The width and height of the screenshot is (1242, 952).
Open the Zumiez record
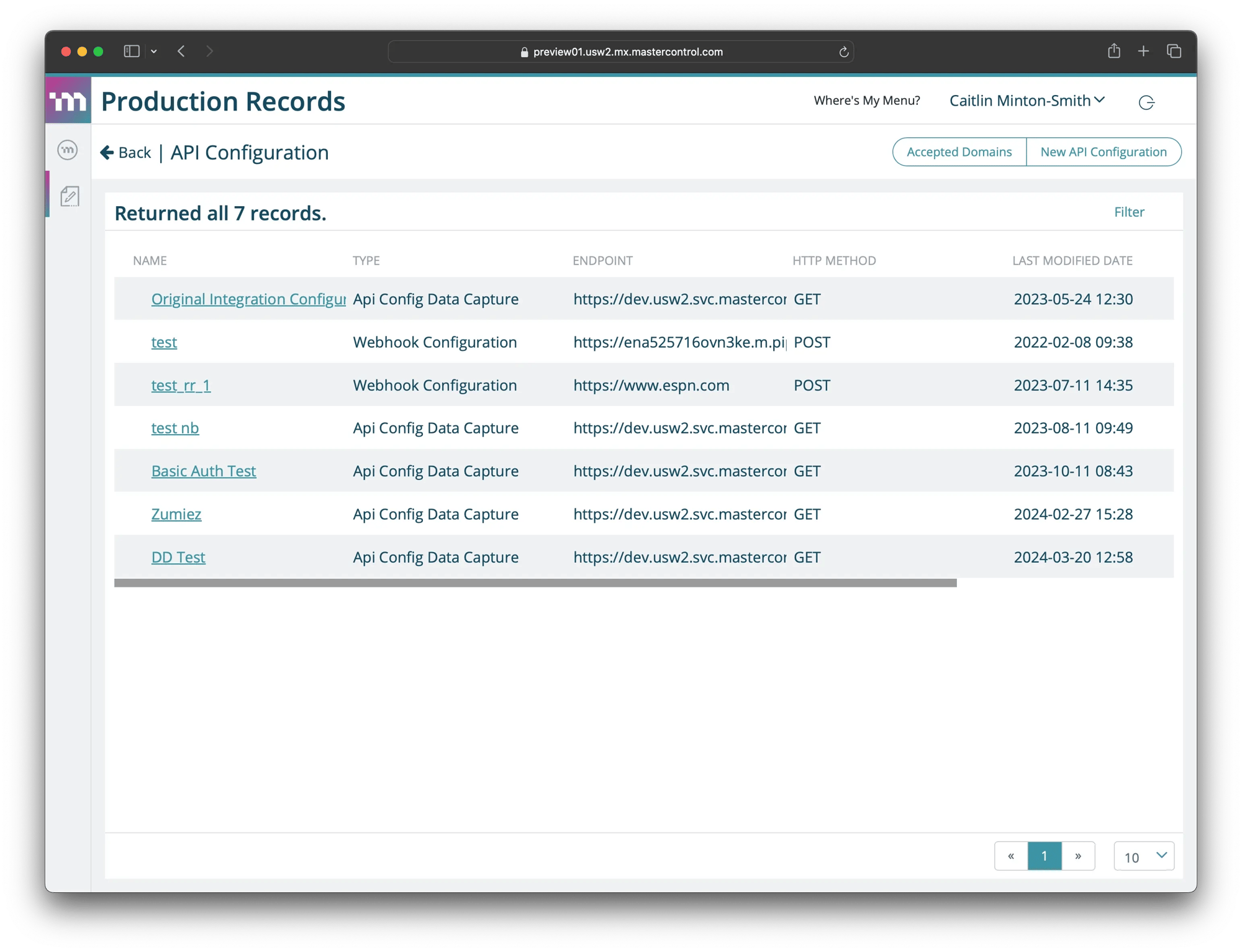coord(176,514)
